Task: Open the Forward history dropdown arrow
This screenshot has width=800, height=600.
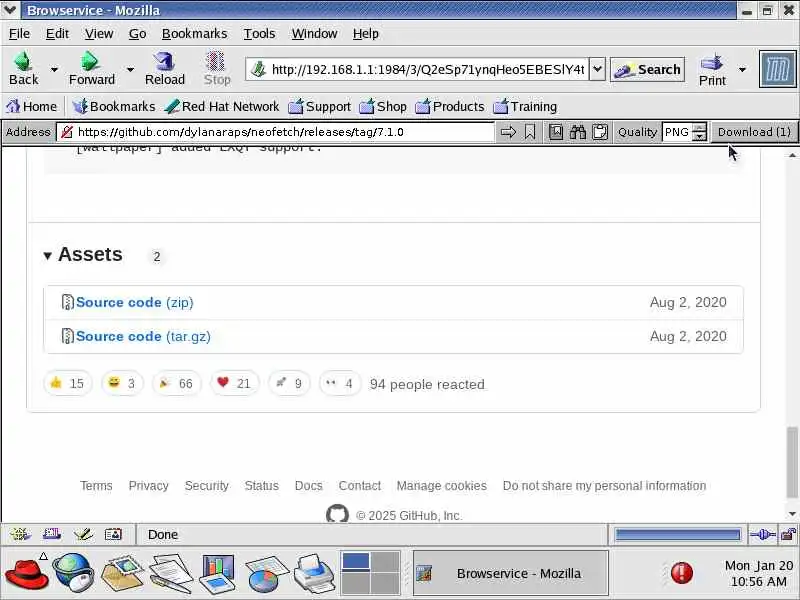Action: click(130, 69)
